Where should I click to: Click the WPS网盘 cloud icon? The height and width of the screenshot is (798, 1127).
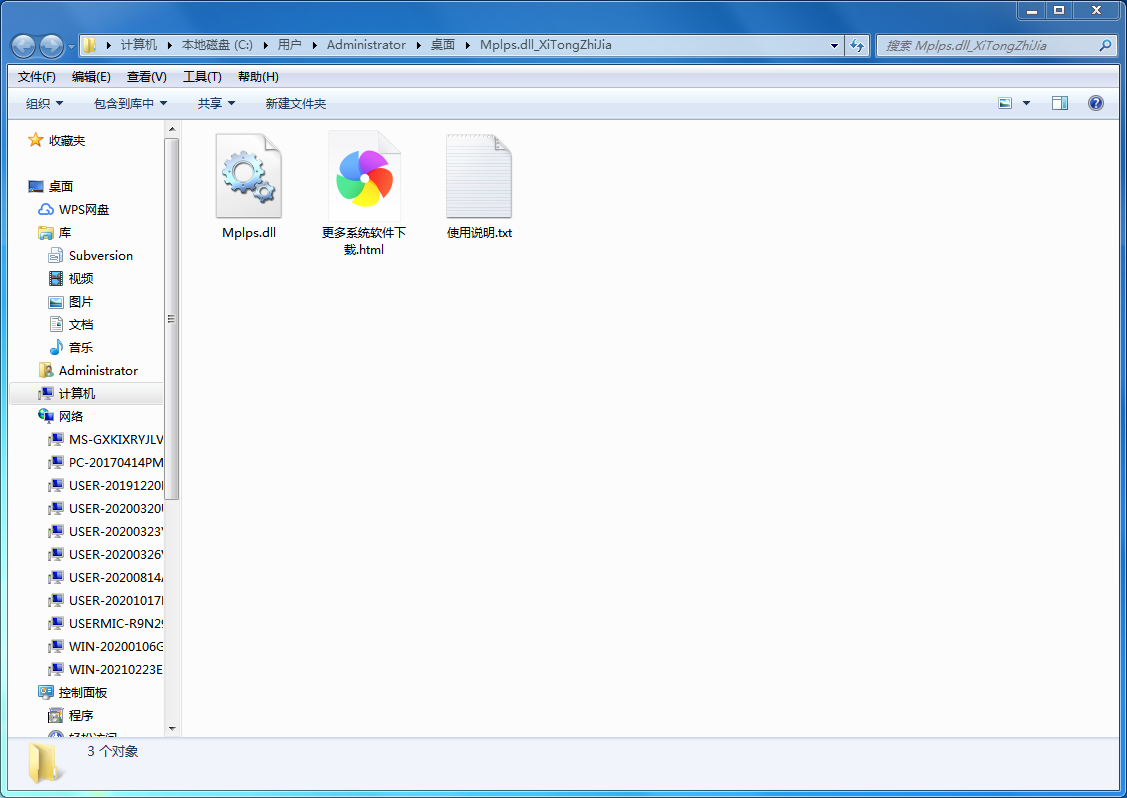pyautogui.click(x=46, y=209)
